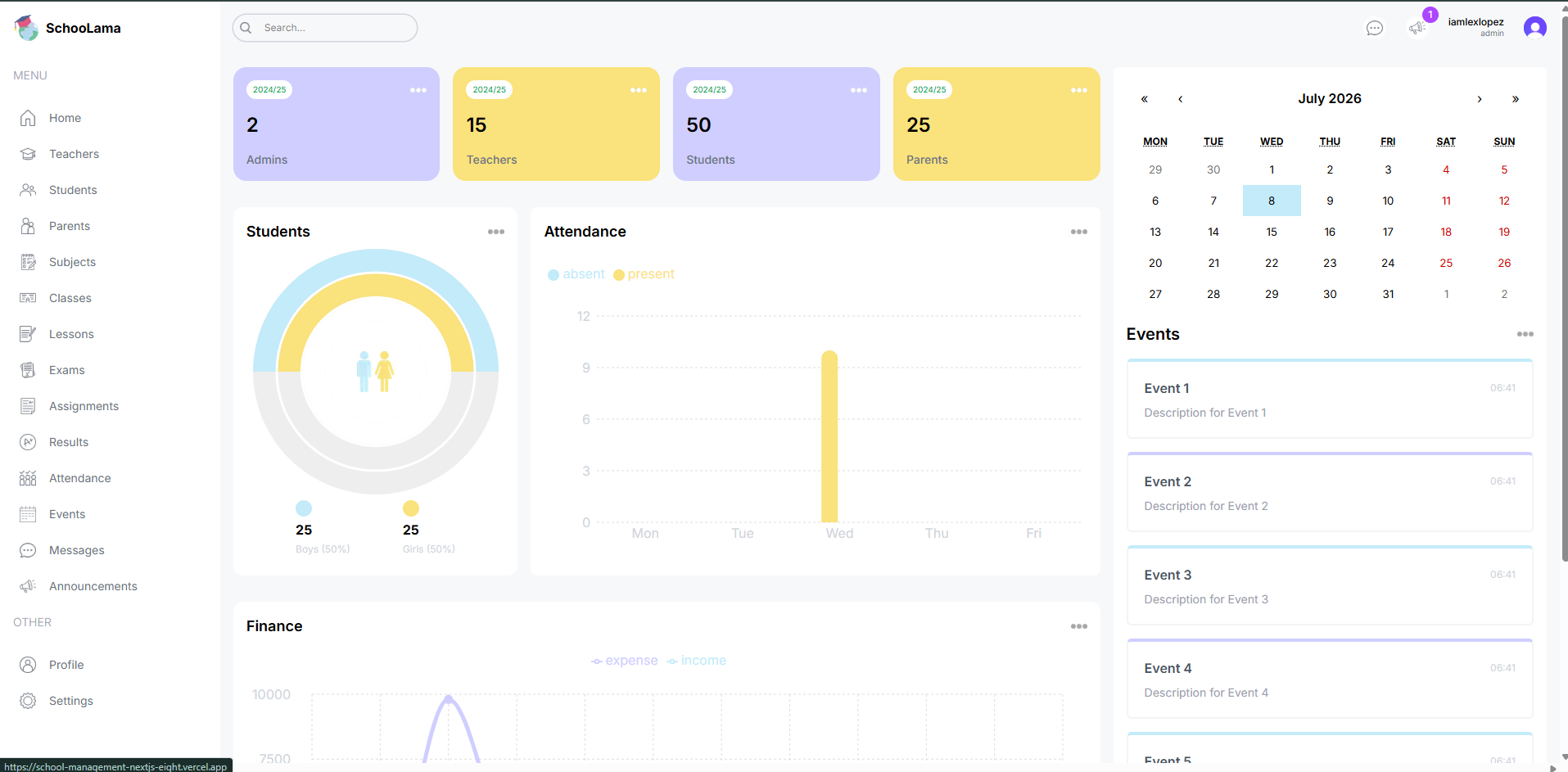
Task: Open the Attendance chart more options menu
Action: (1079, 232)
